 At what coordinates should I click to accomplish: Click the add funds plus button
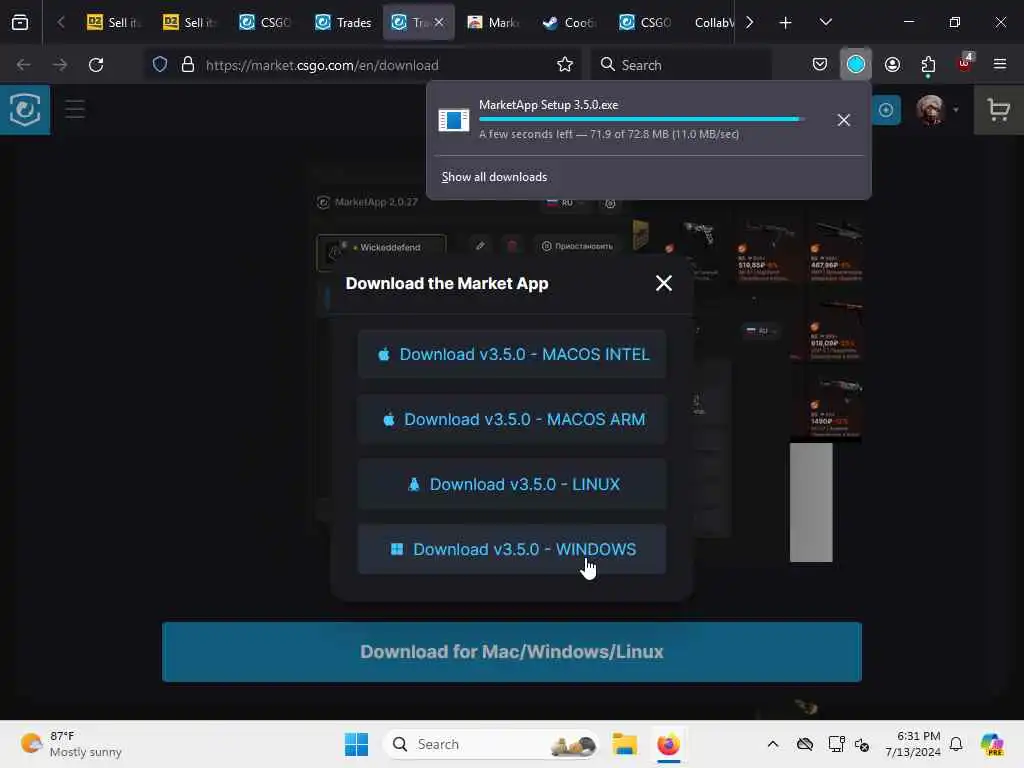coord(886,110)
